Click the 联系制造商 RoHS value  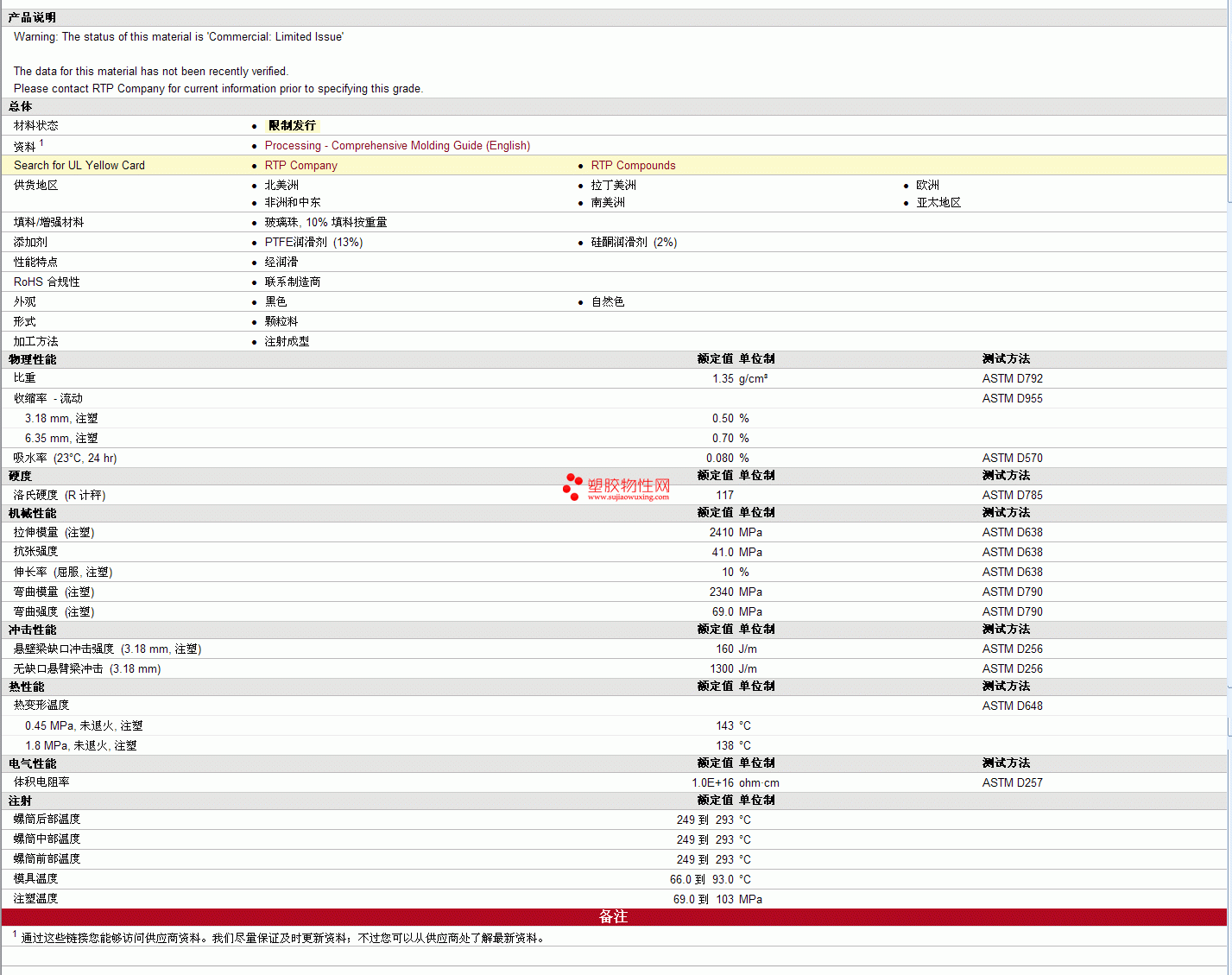293,282
